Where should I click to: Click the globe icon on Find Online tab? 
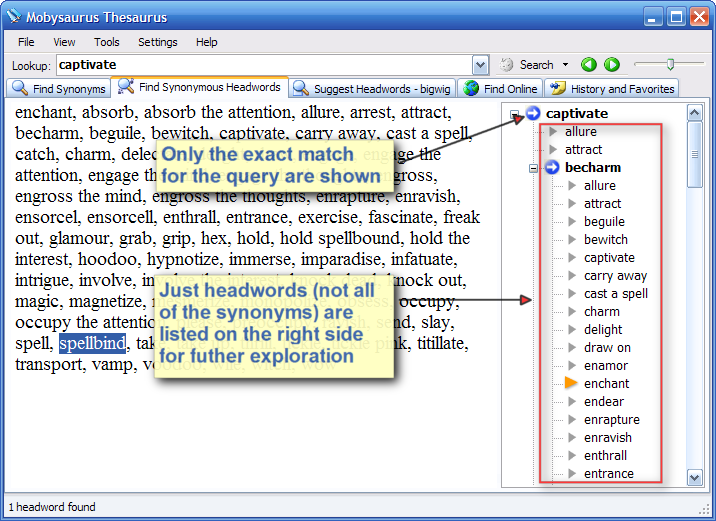[471, 88]
